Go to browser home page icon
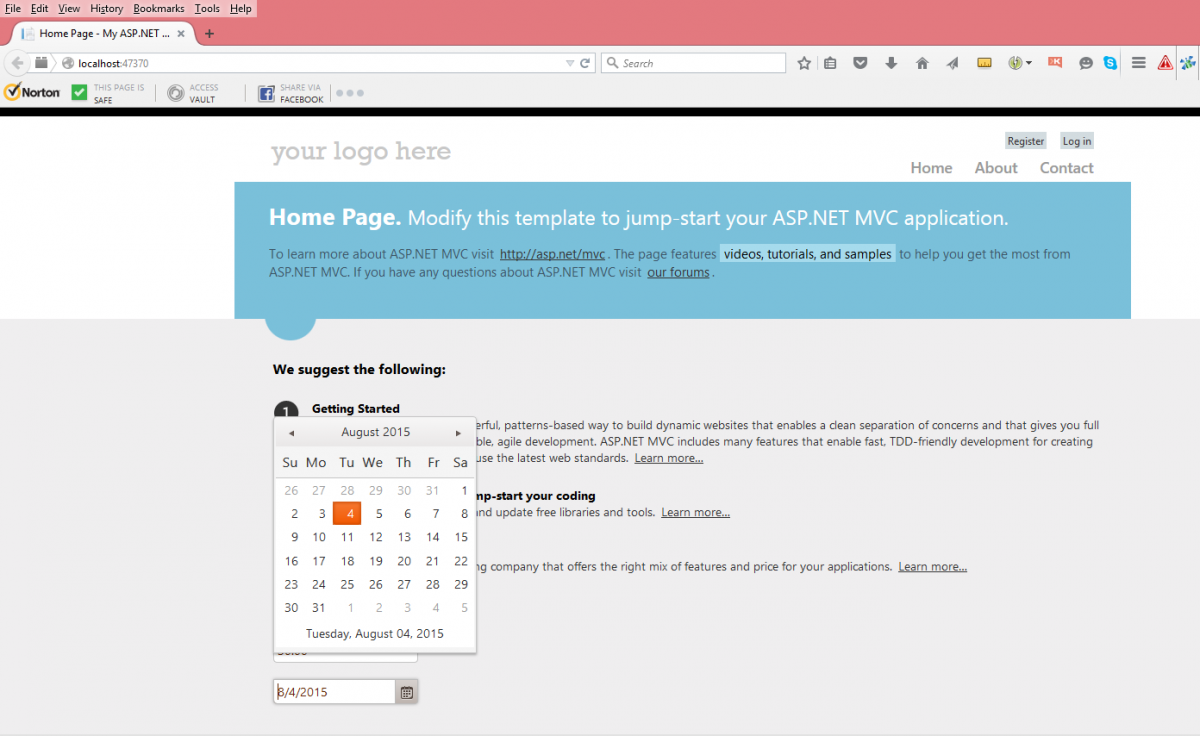This screenshot has height=736, width=1200. pos(922,63)
